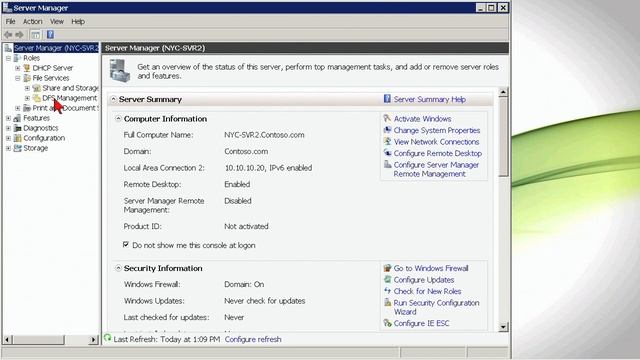Click the View Network Connections icon
Image resolution: width=640 pixels, height=360 pixels.
(387, 141)
